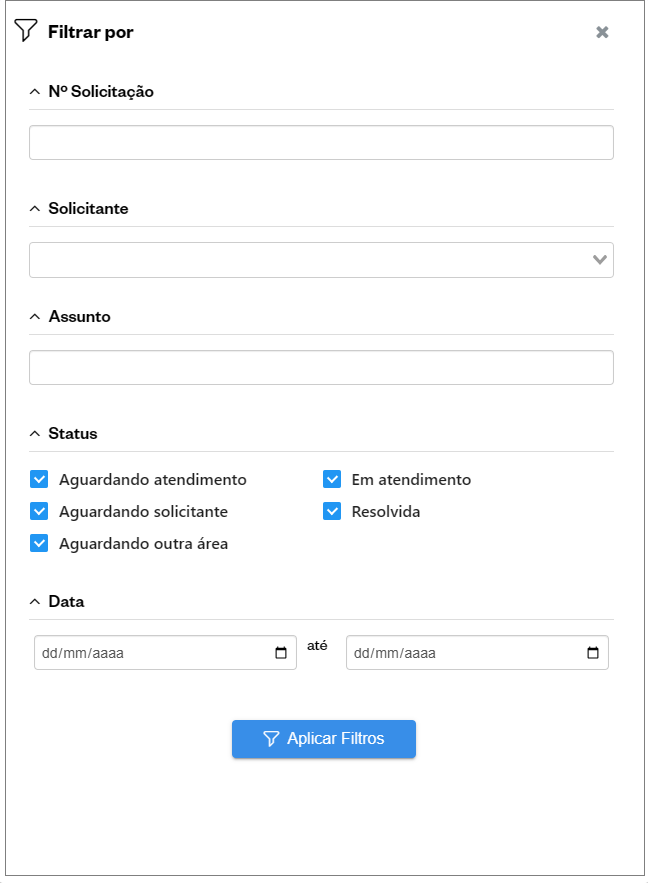648x883 pixels.
Task: Collapse the Data section chevron
Action: [x=35, y=602]
